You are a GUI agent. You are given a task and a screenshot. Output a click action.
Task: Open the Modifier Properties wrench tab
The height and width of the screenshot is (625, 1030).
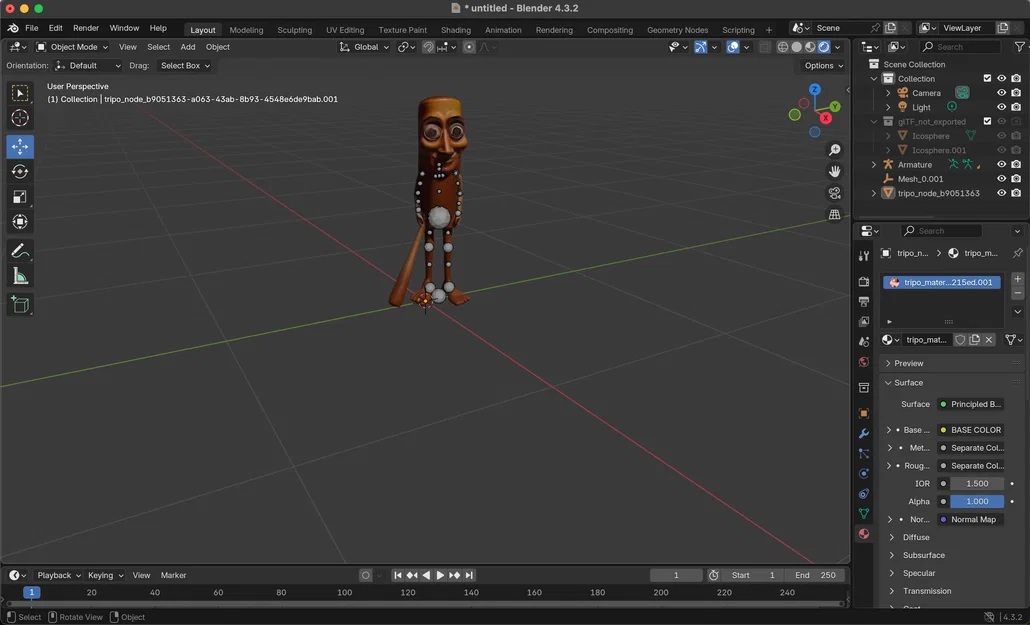[x=865, y=433]
